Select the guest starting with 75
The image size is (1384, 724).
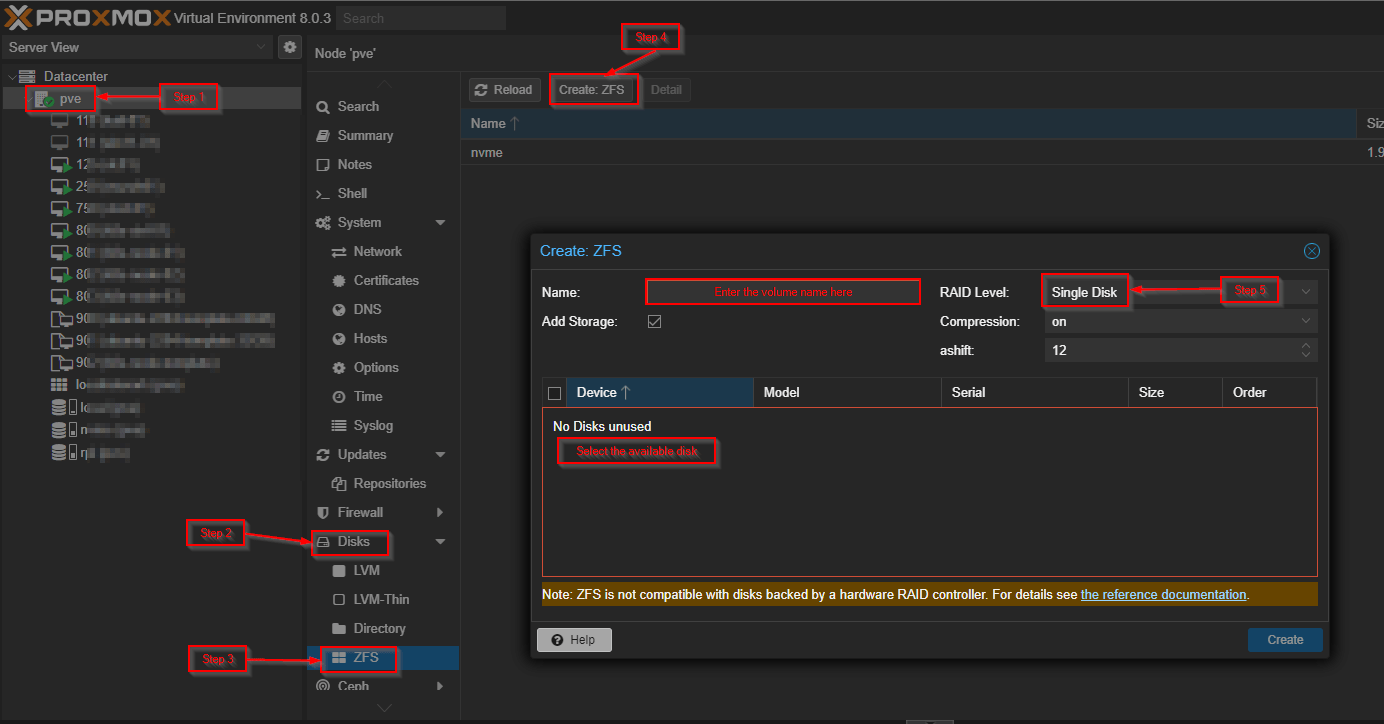click(102, 208)
